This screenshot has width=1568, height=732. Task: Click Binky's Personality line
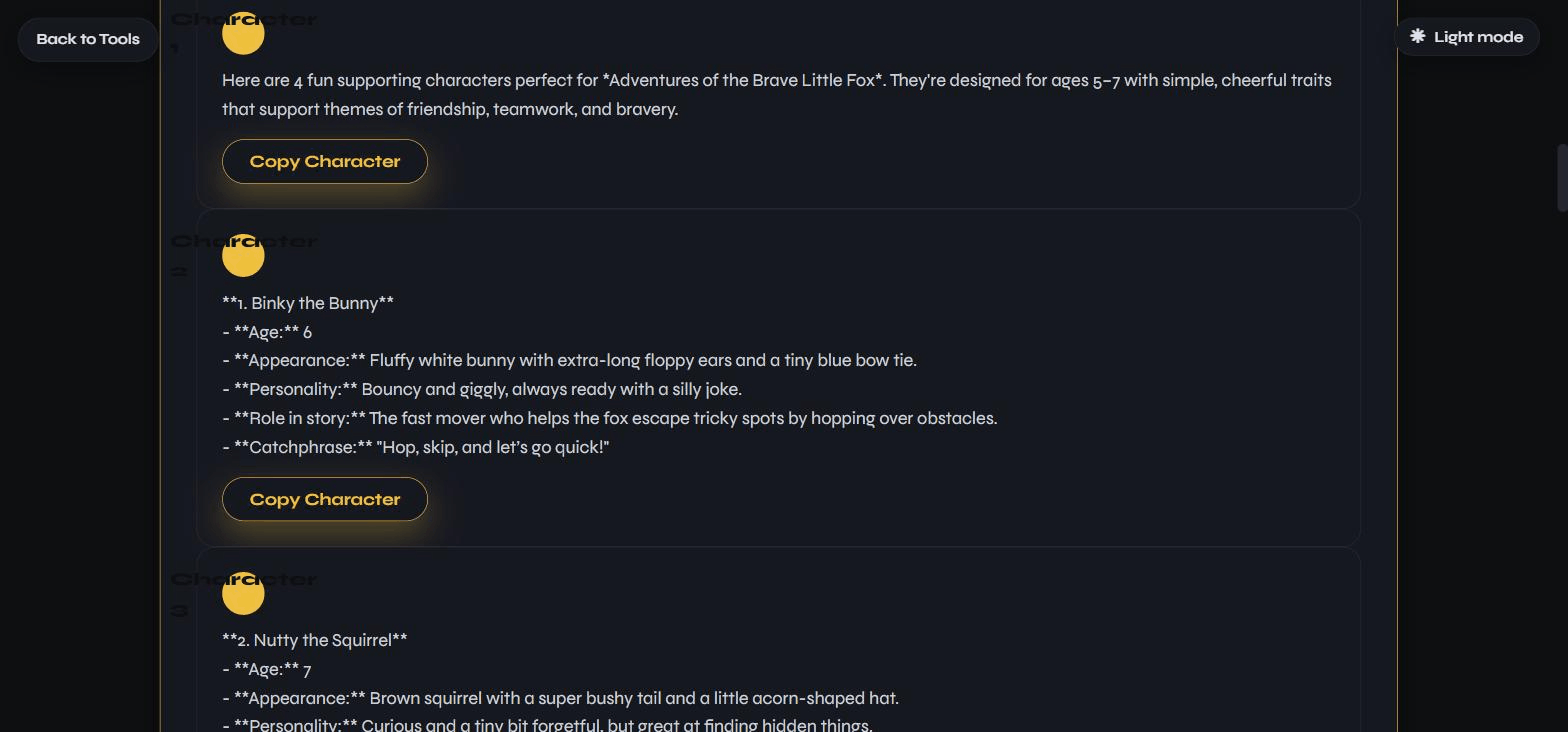coord(482,389)
